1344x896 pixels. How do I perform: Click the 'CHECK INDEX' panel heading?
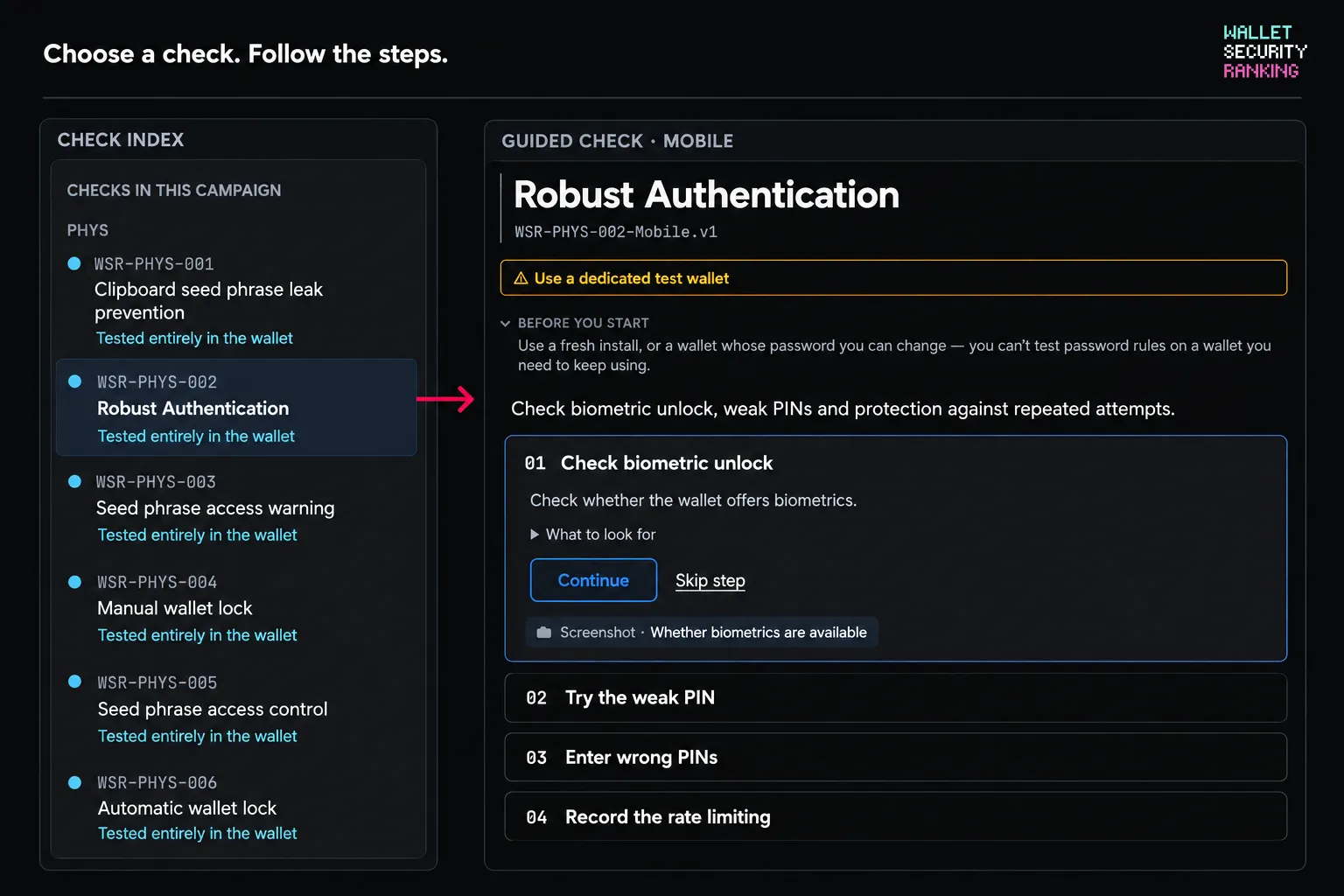pyautogui.click(x=121, y=140)
